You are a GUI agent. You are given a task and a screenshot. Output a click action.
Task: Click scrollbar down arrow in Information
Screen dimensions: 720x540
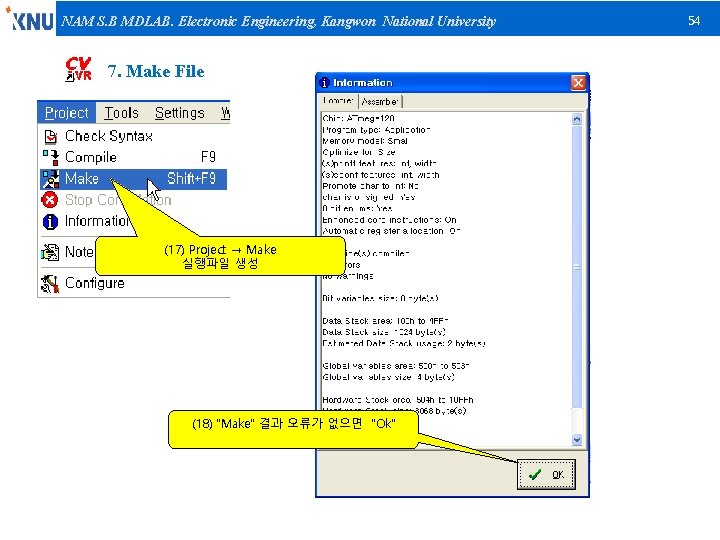point(577,440)
